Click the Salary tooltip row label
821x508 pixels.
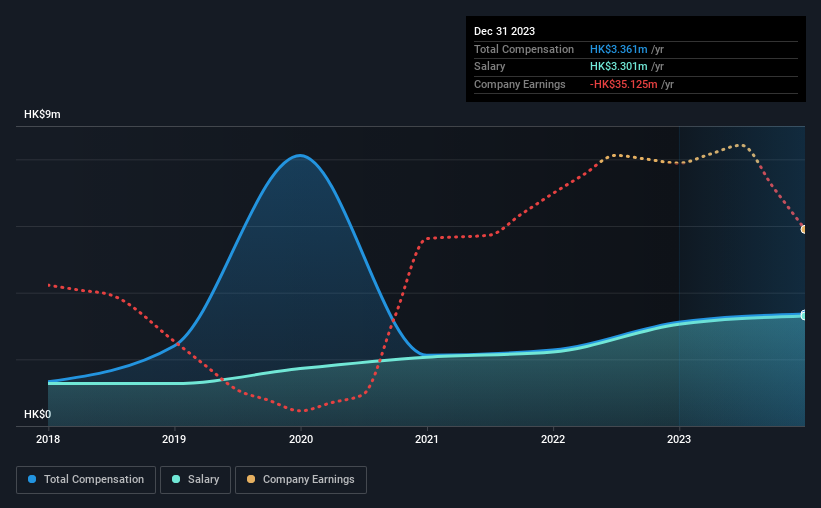click(x=490, y=67)
